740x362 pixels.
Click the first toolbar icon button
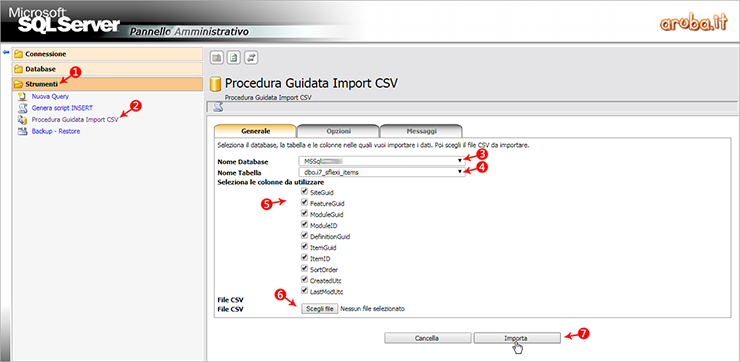coord(217,58)
